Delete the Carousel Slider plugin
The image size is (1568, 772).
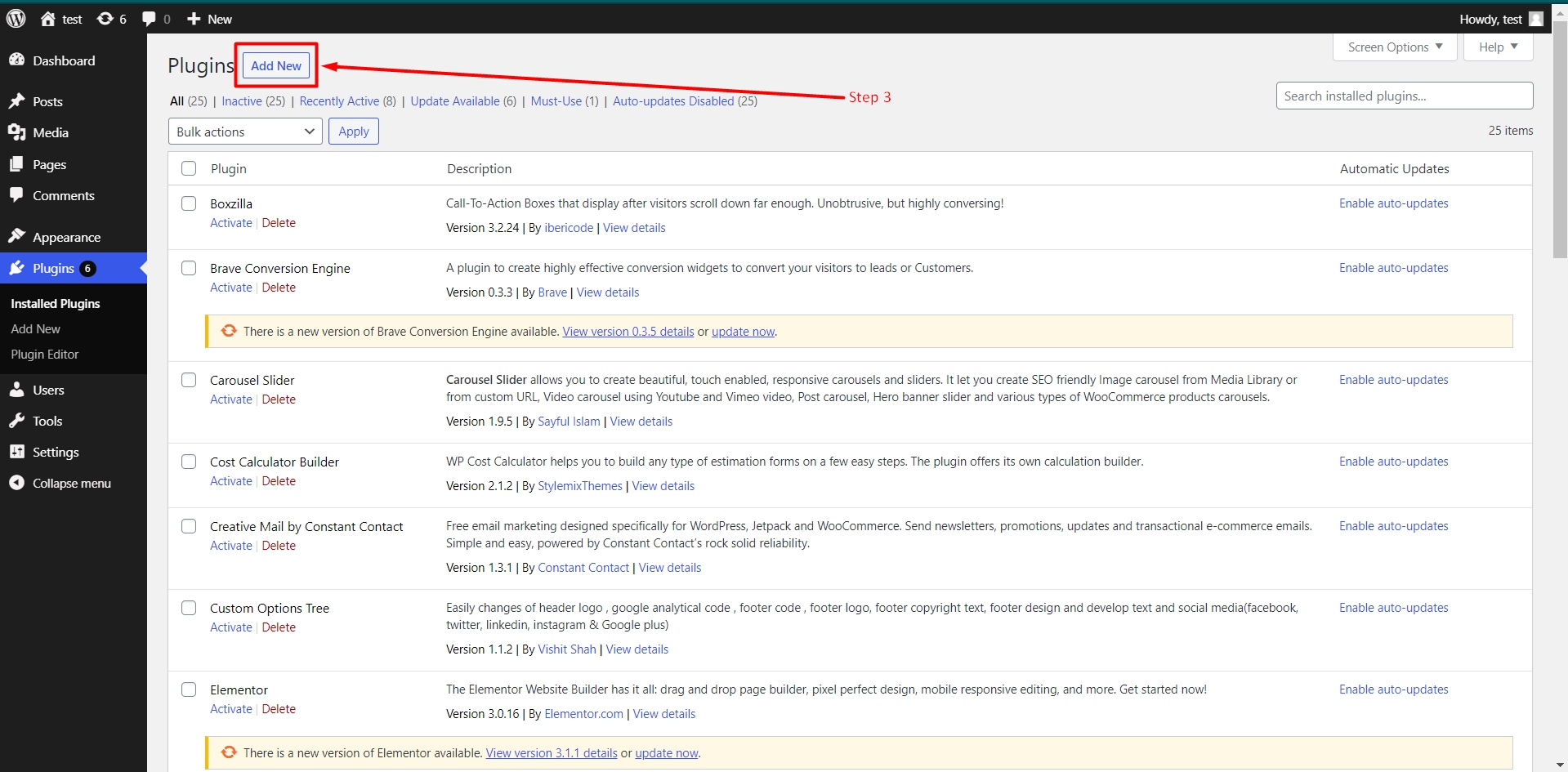click(279, 399)
